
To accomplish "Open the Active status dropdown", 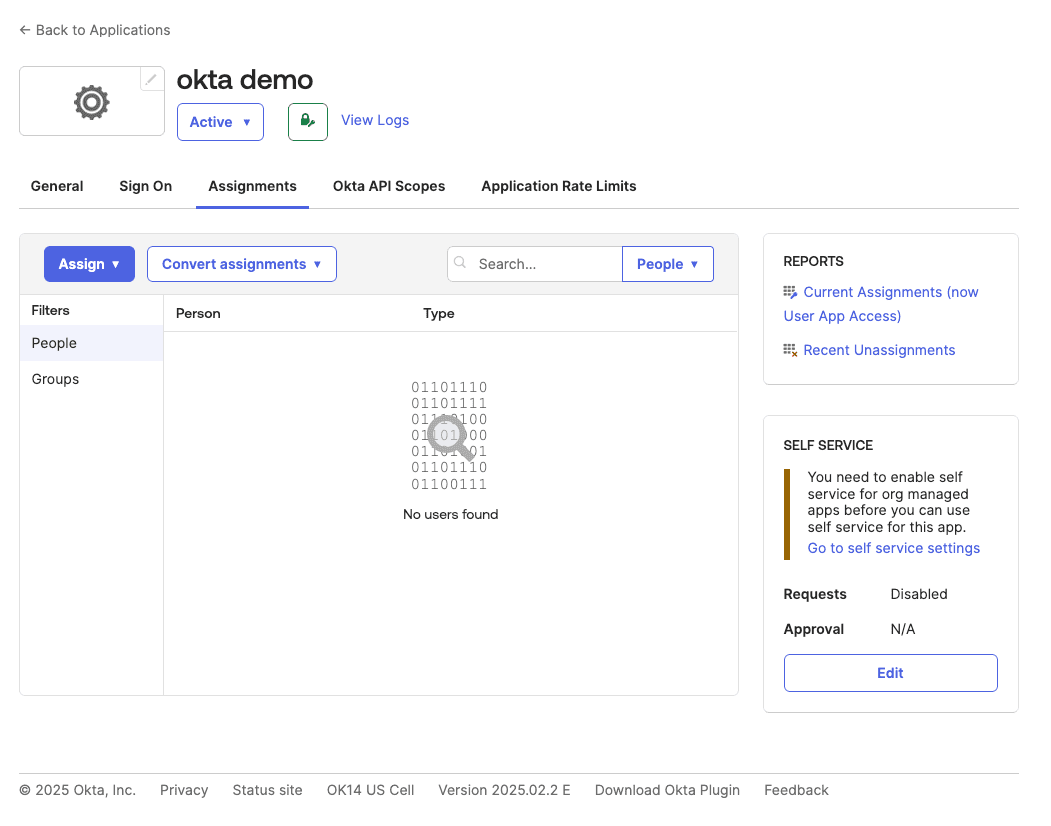I will tap(220, 121).
